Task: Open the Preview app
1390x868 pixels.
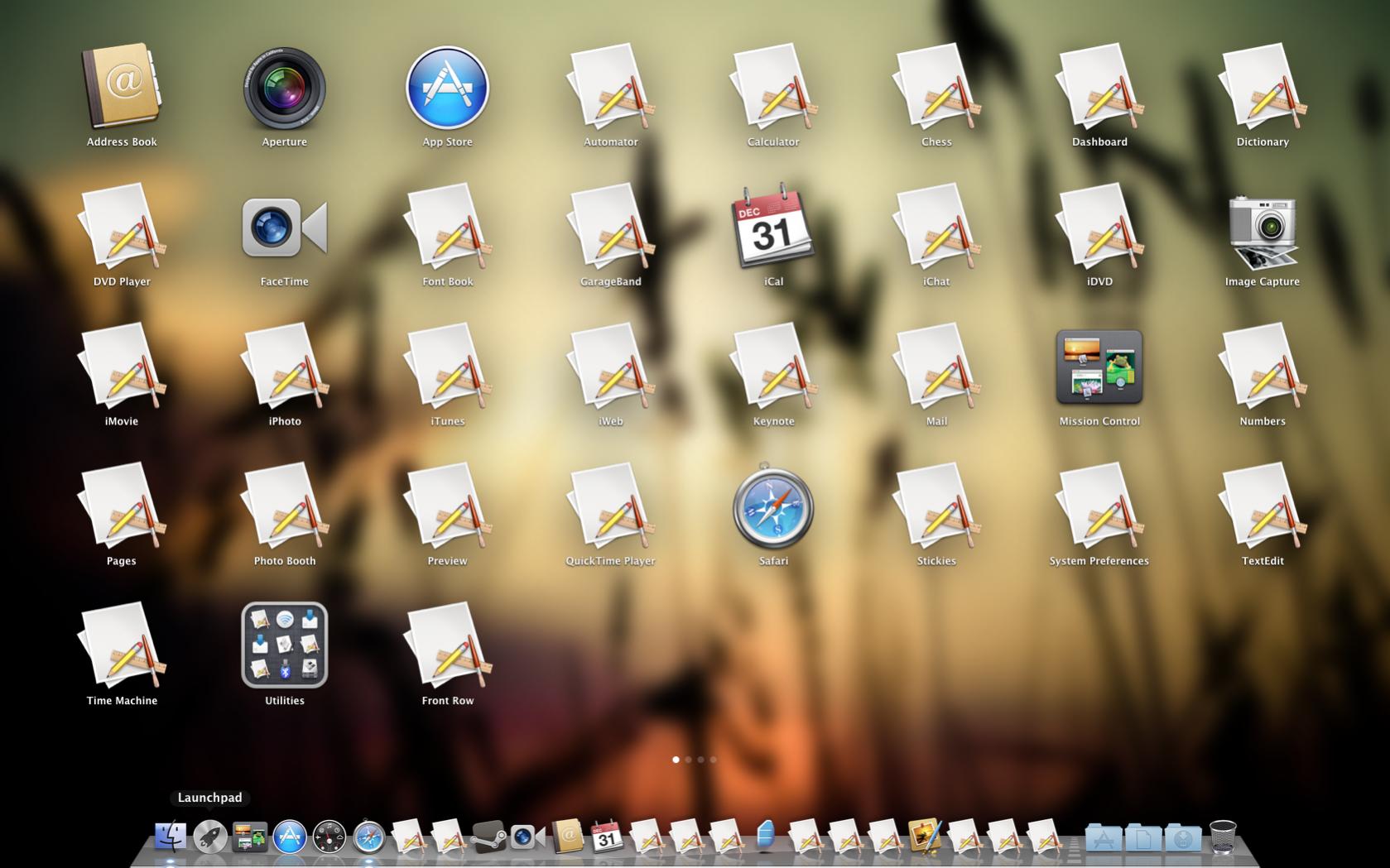Action: click(448, 506)
